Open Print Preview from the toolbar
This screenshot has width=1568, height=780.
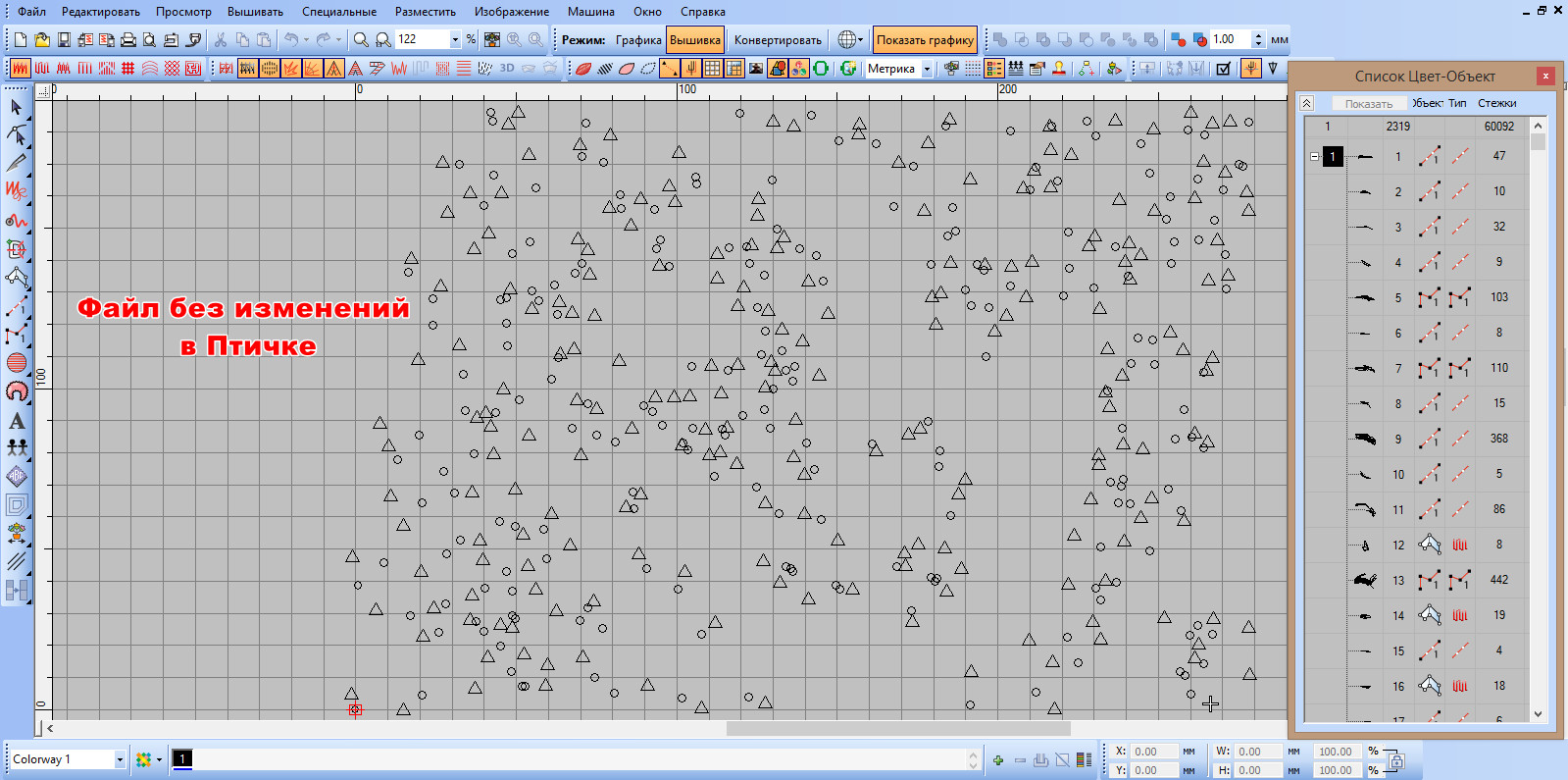149,40
